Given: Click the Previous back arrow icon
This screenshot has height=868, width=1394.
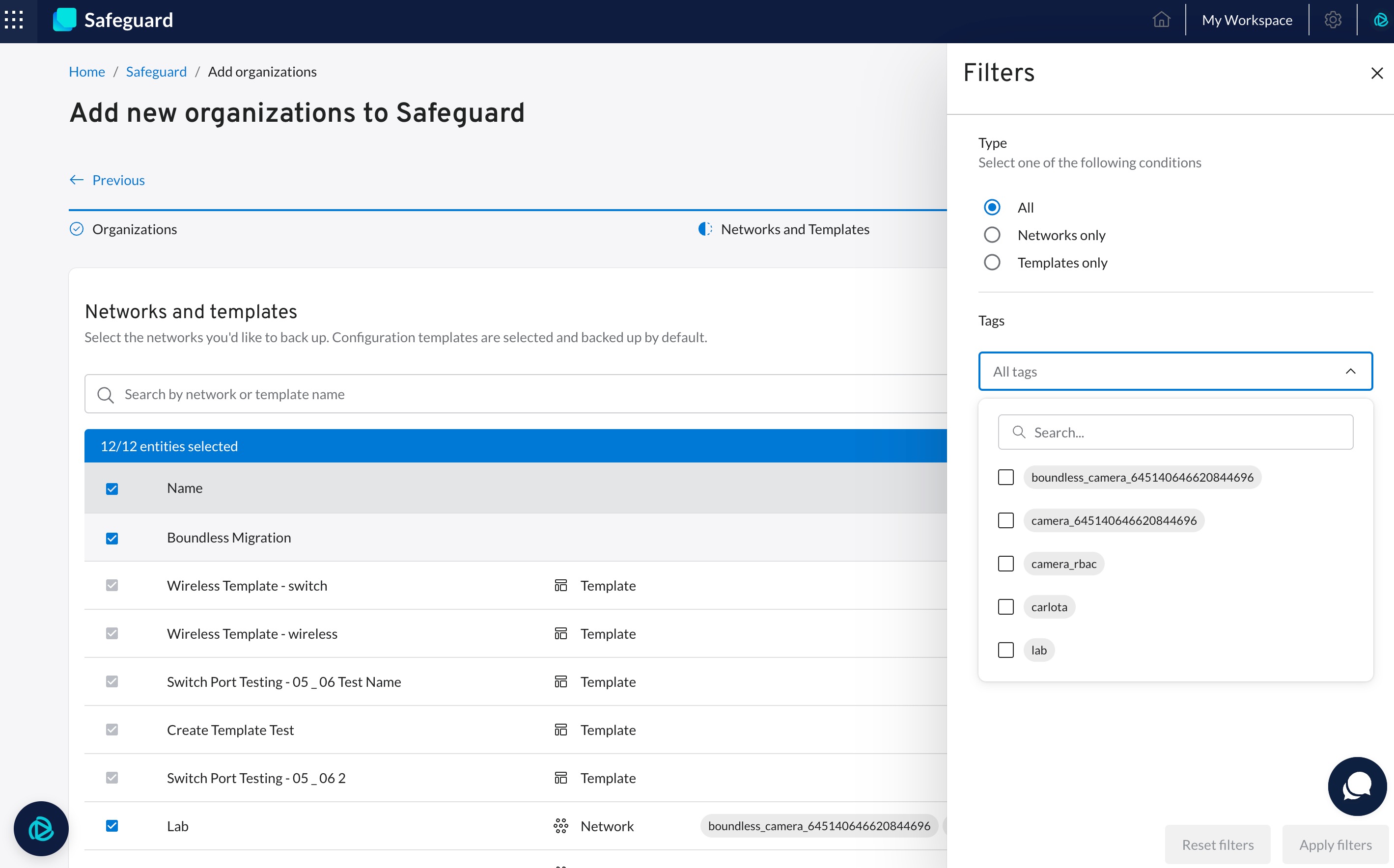Looking at the screenshot, I should click(x=77, y=180).
